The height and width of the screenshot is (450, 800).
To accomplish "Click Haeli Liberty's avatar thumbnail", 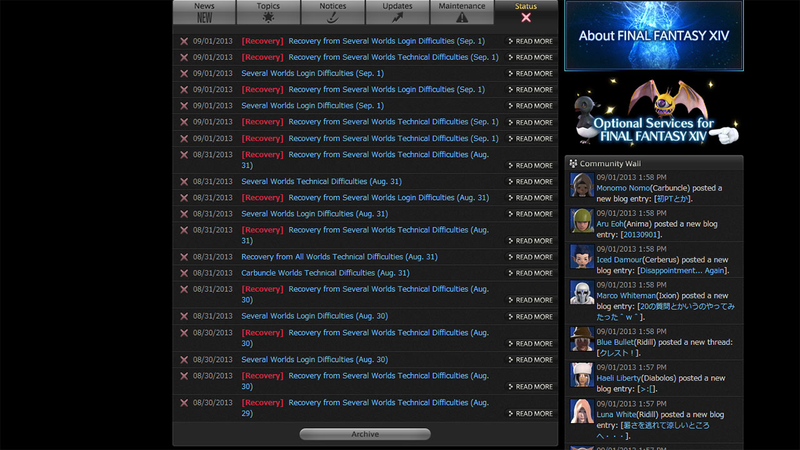I will pyautogui.click(x=582, y=374).
